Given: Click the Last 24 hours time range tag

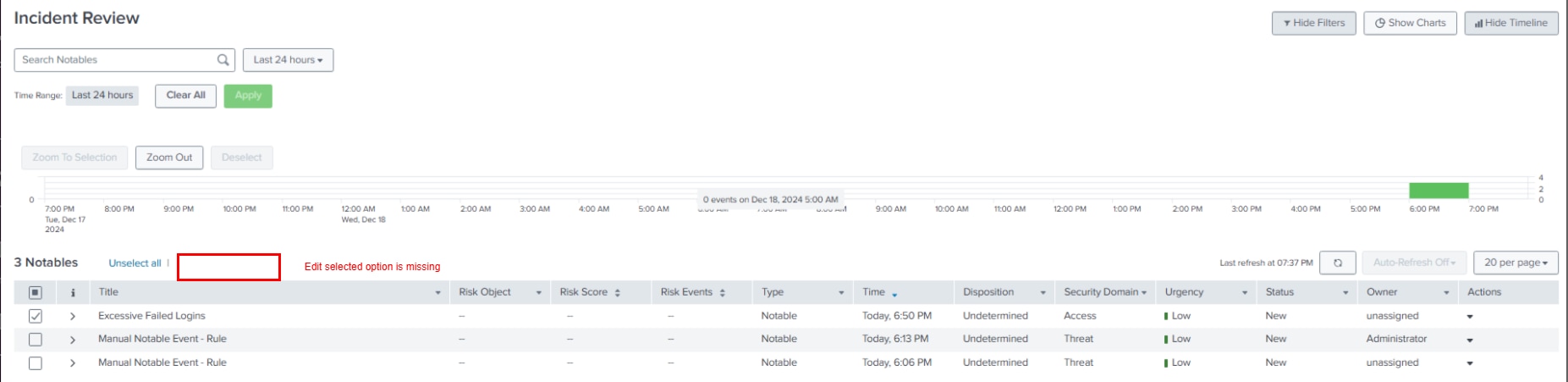Looking at the screenshot, I should point(102,95).
